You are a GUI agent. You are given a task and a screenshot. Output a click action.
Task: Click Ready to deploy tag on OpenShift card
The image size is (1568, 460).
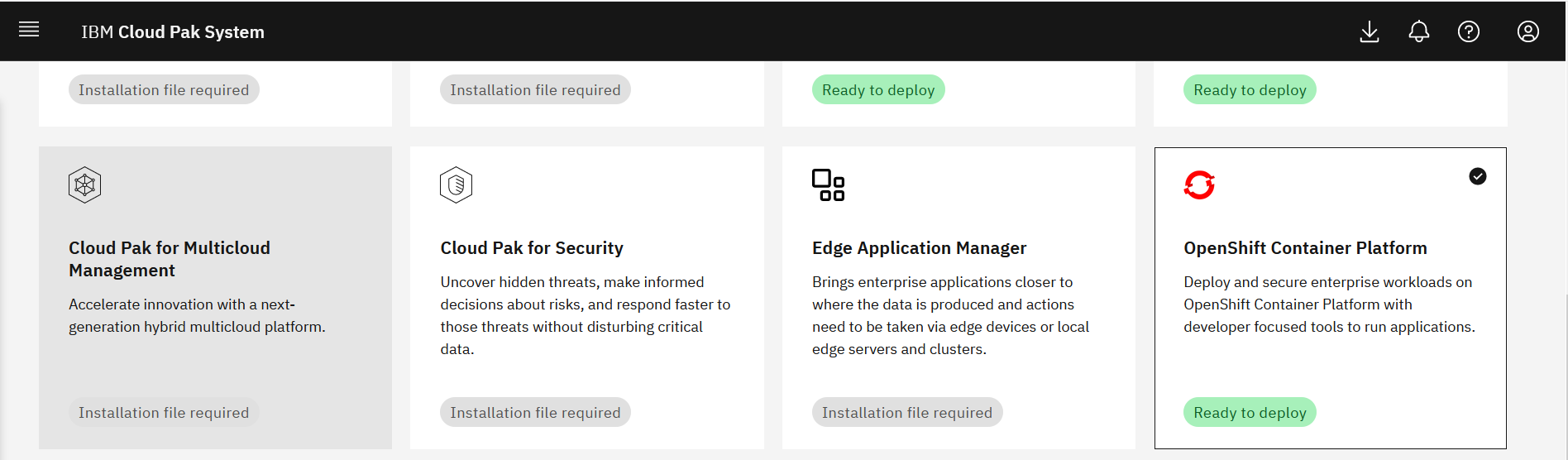point(1250,413)
